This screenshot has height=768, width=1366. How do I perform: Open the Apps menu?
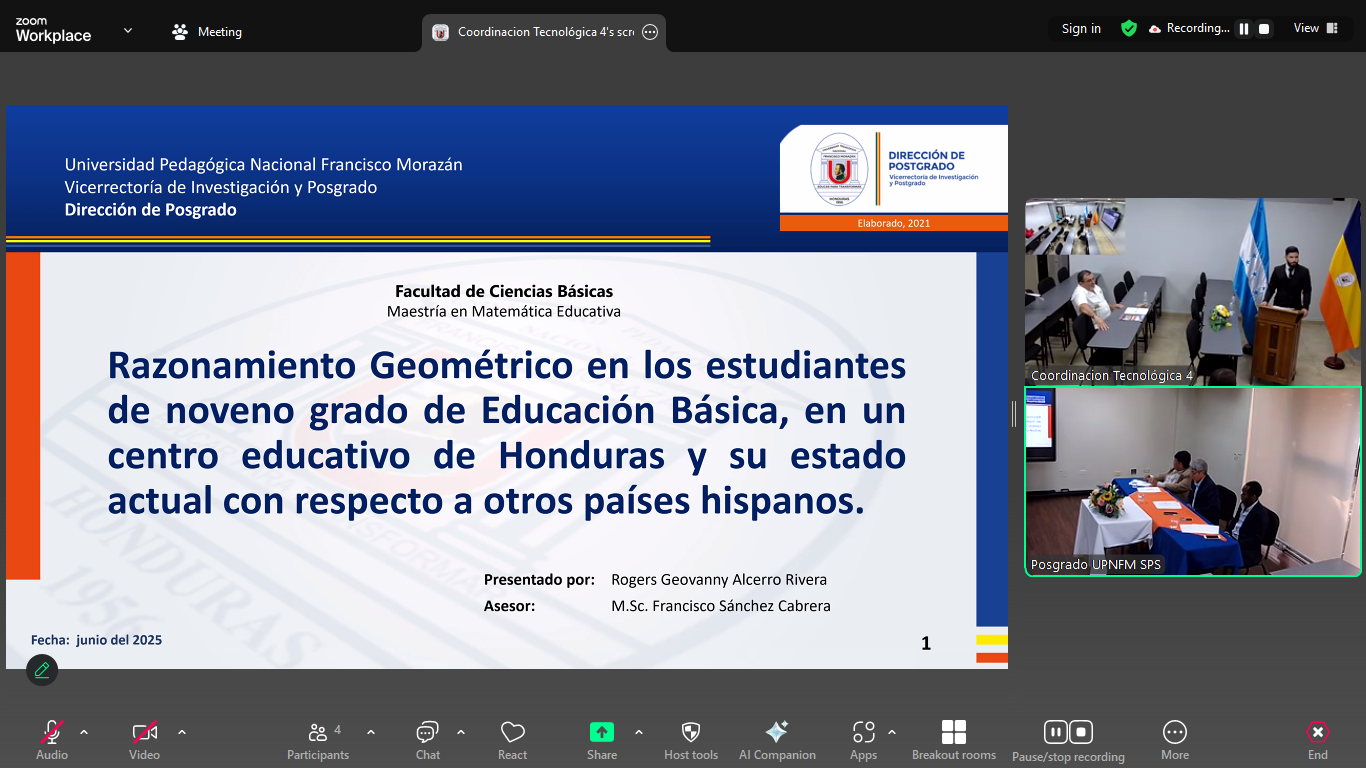[864, 740]
